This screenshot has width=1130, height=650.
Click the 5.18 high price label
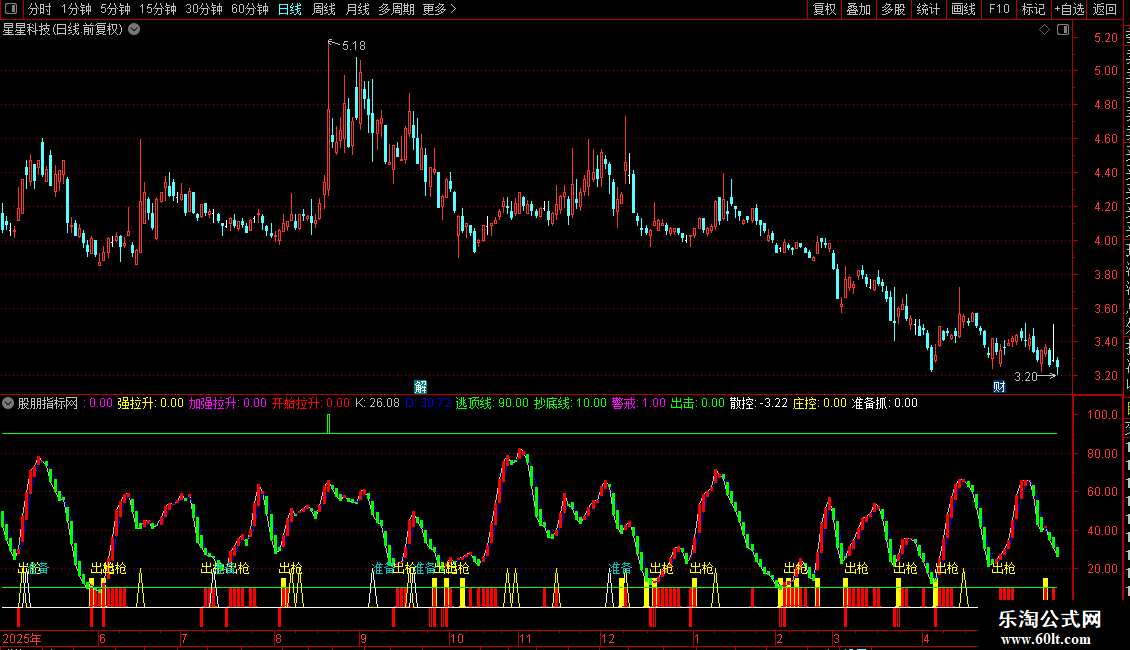coord(354,45)
